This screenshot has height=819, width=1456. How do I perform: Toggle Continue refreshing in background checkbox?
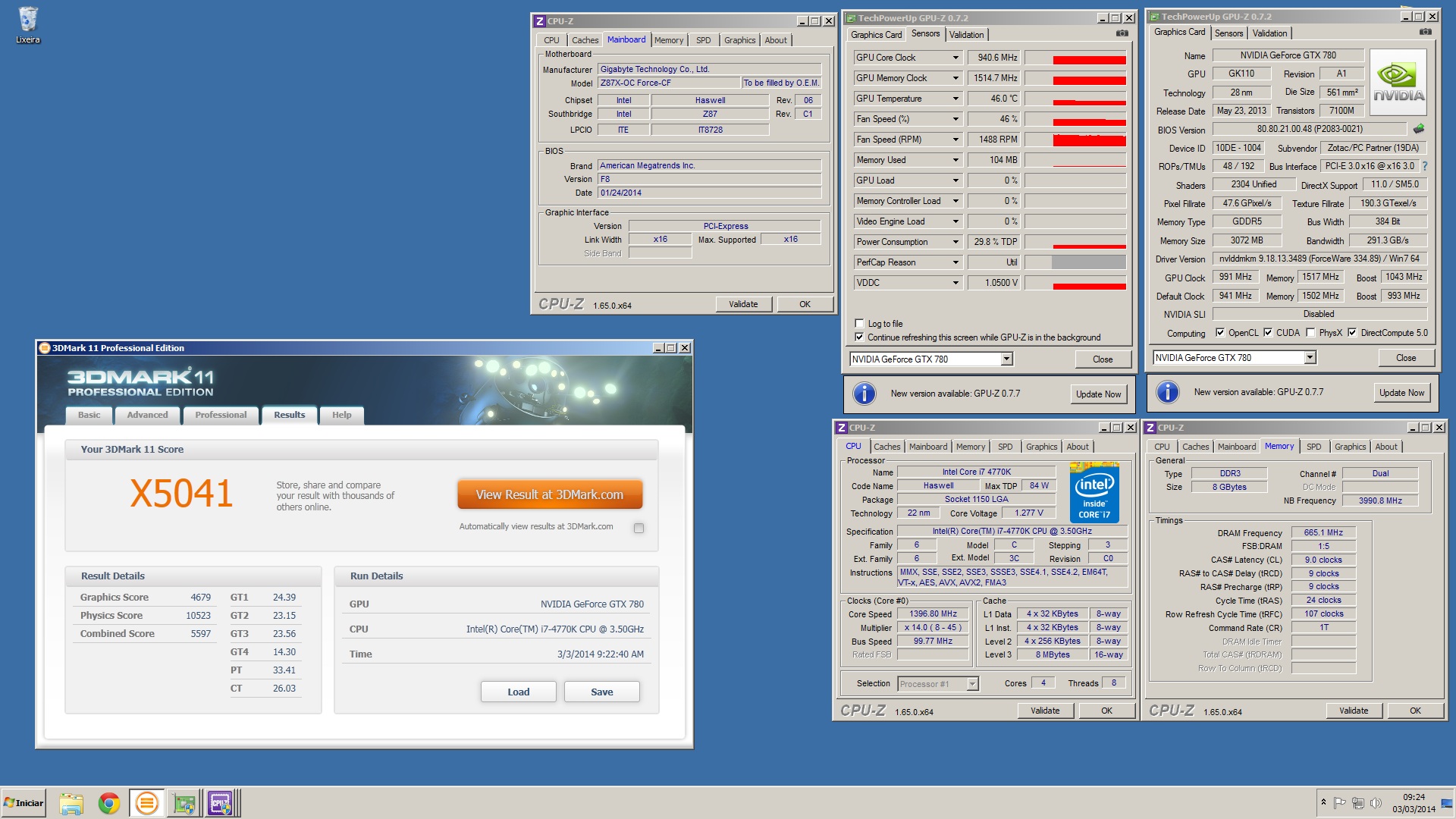[x=859, y=337]
